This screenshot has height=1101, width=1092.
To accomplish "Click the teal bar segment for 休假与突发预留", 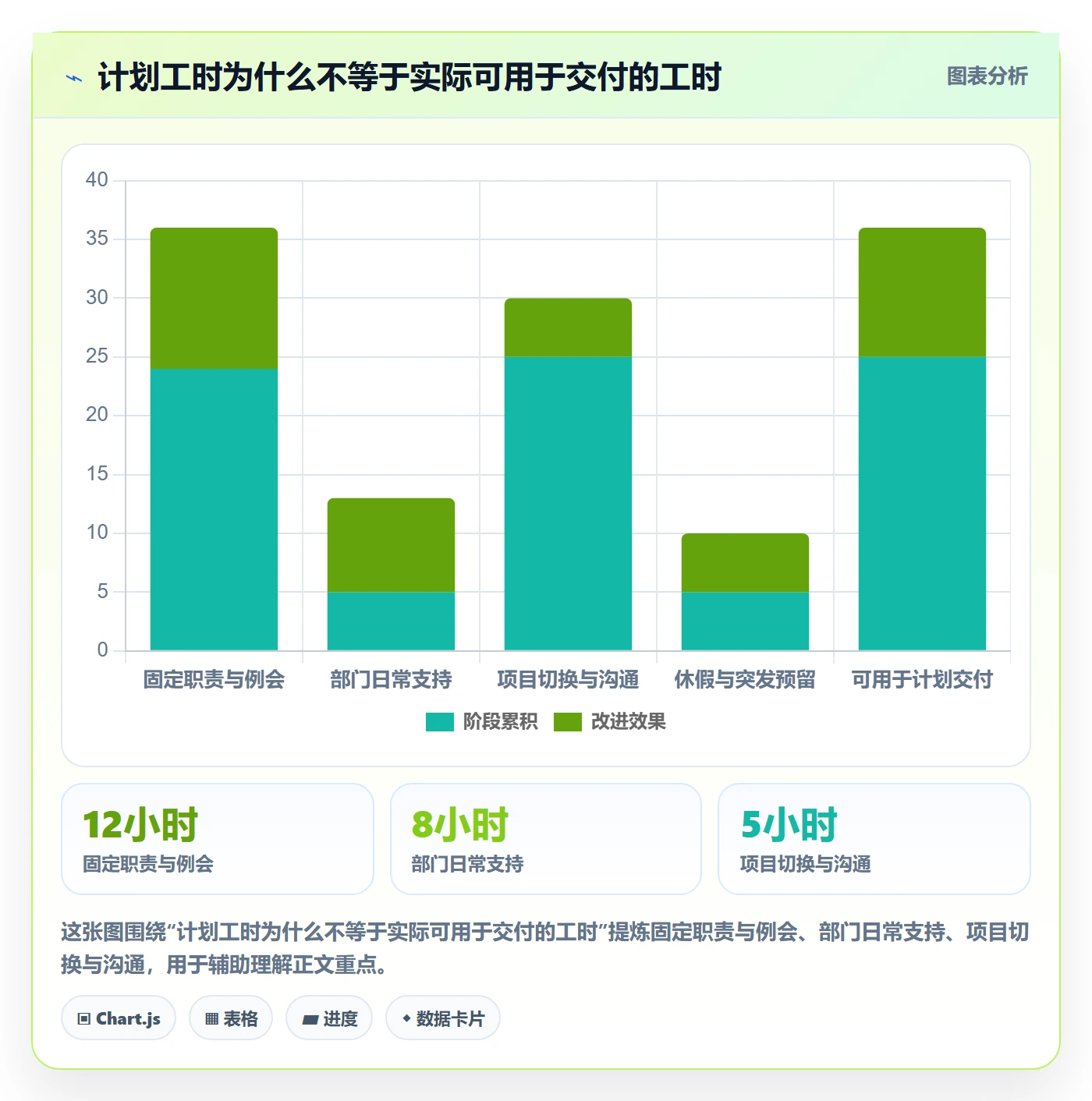I will (x=745, y=621).
